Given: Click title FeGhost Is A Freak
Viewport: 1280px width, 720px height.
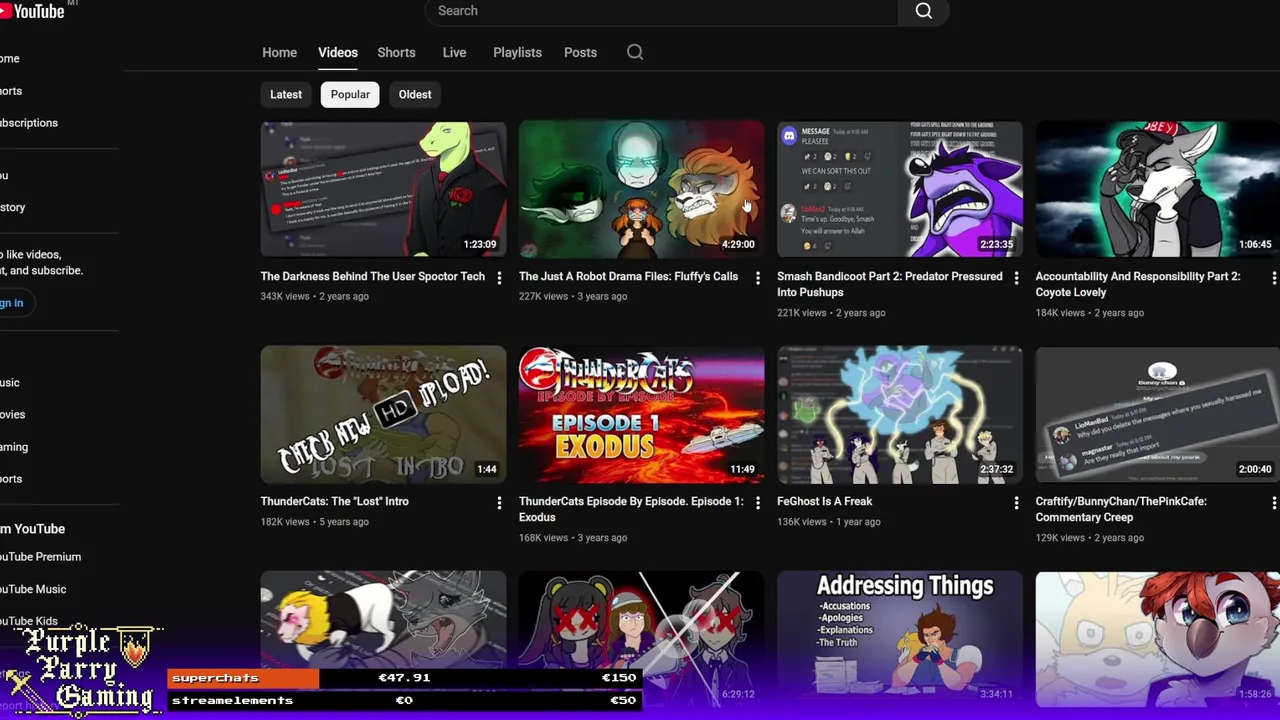Looking at the screenshot, I should 824,501.
